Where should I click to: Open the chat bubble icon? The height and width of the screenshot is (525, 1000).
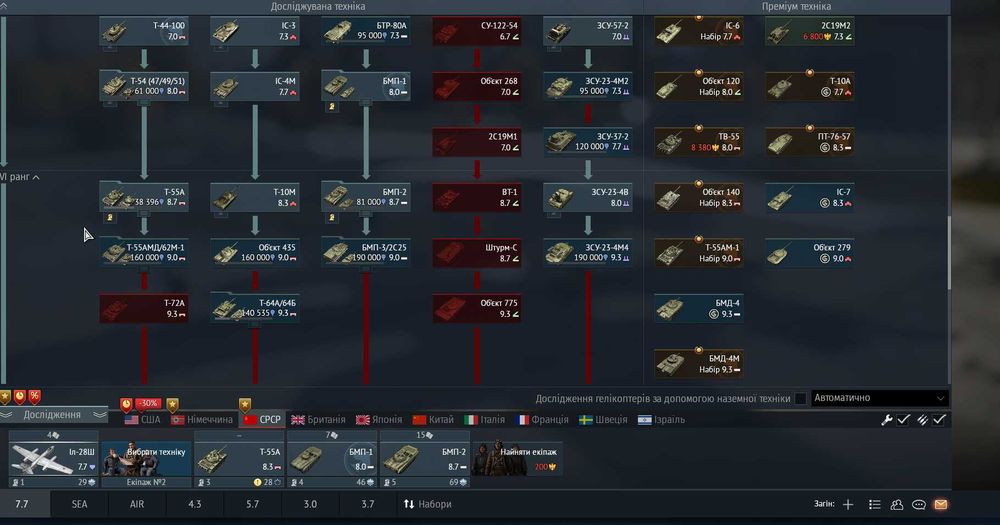point(918,504)
